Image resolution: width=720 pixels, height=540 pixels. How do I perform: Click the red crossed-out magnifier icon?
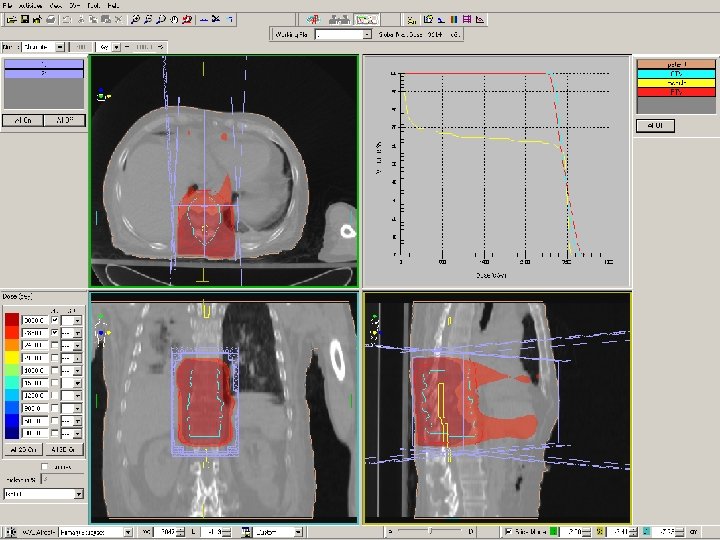pyautogui.click(x=187, y=19)
